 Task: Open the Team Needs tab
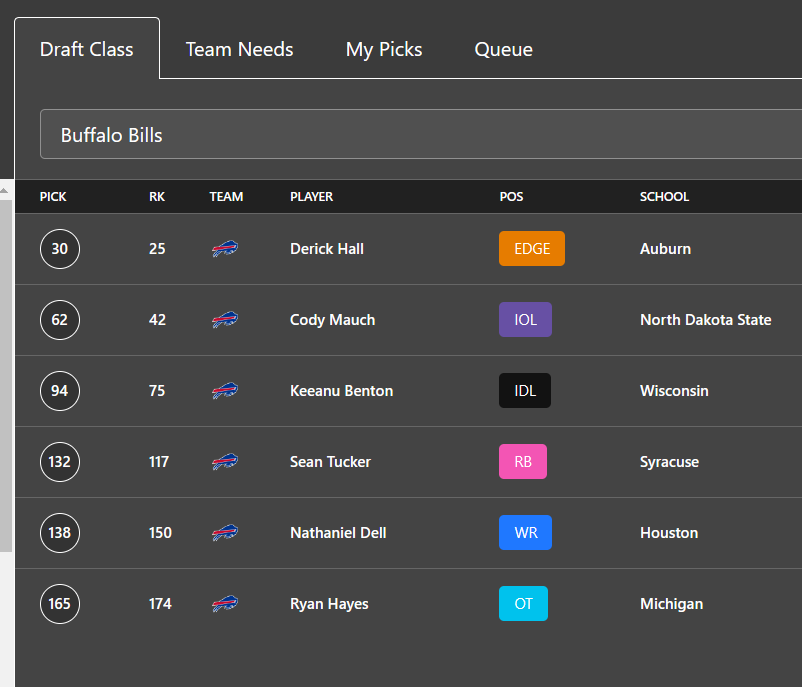click(239, 49)
